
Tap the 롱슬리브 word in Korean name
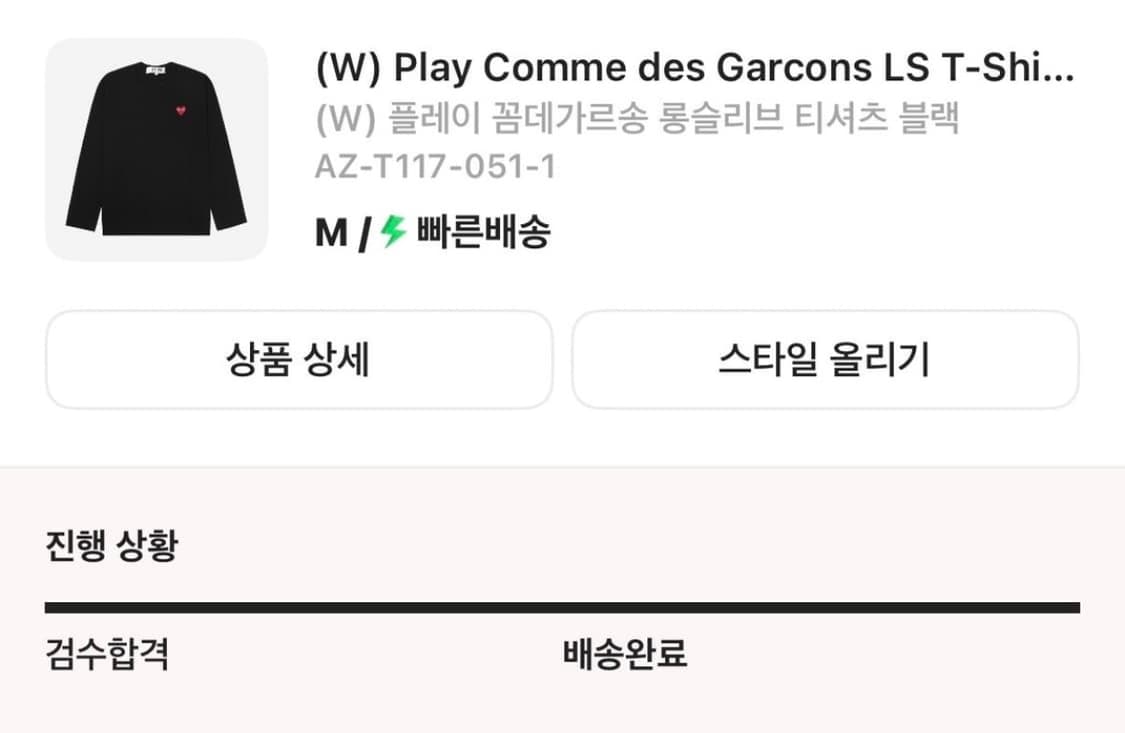pos(720,118)
